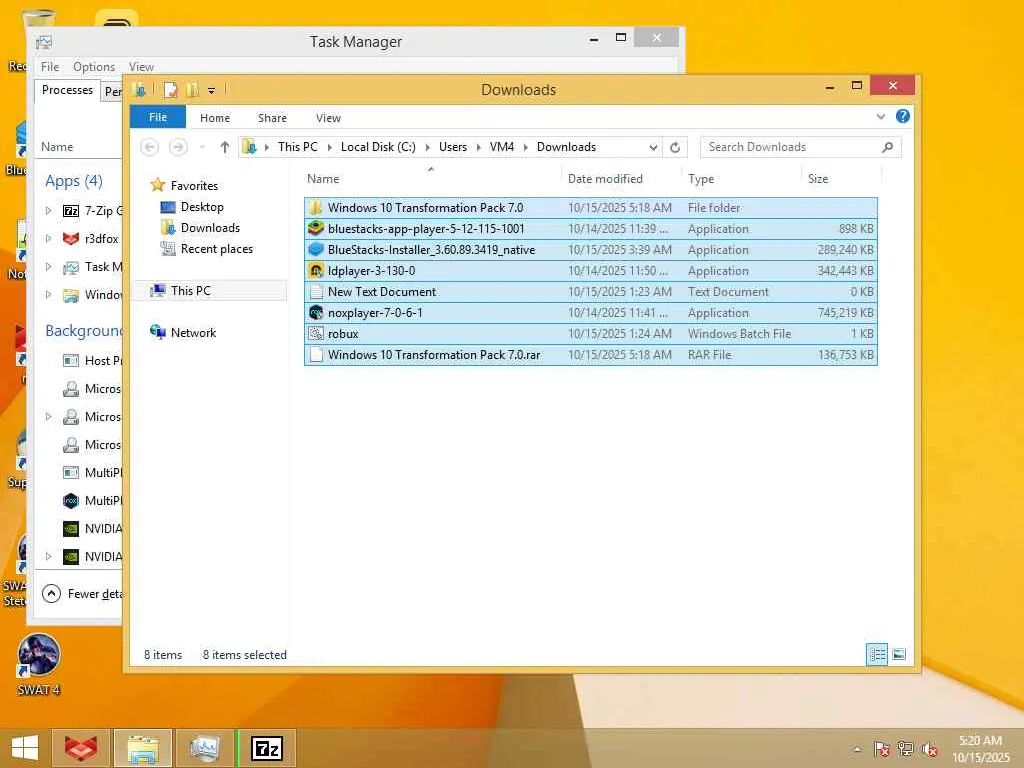This screenshot has height=768, width=1024.
Task: Open recent locations dropdown arrow
Action: pos(202,148)
